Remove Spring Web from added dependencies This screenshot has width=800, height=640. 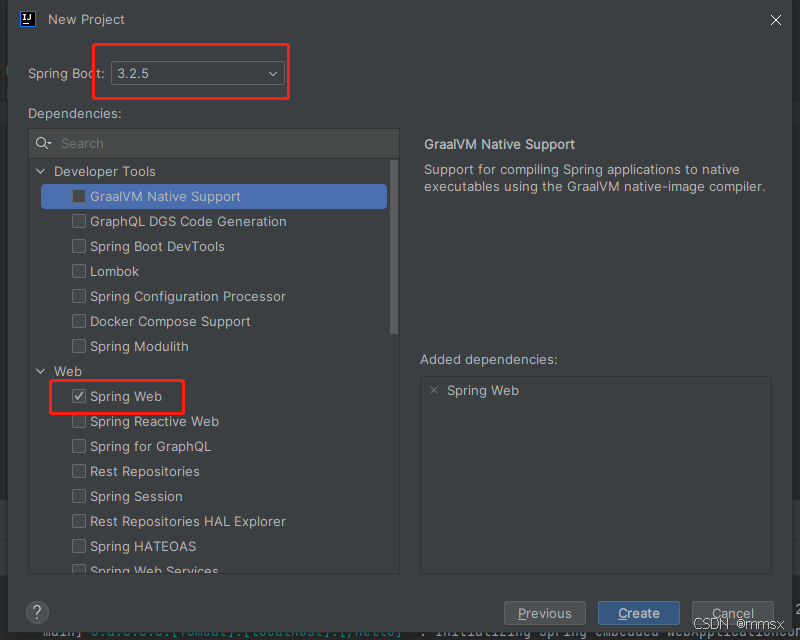434,390
